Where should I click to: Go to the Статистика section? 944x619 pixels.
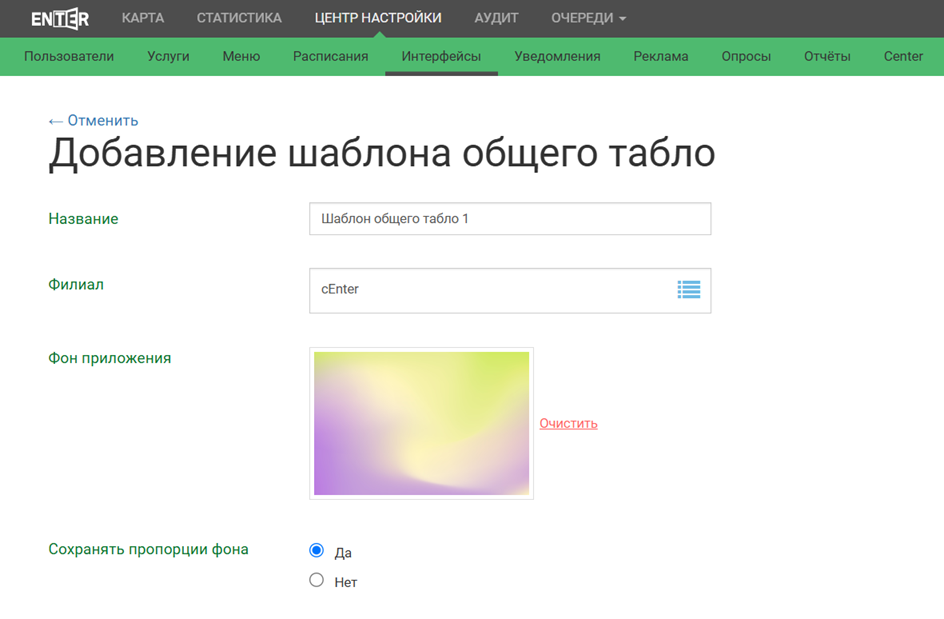tap(239, 18)
